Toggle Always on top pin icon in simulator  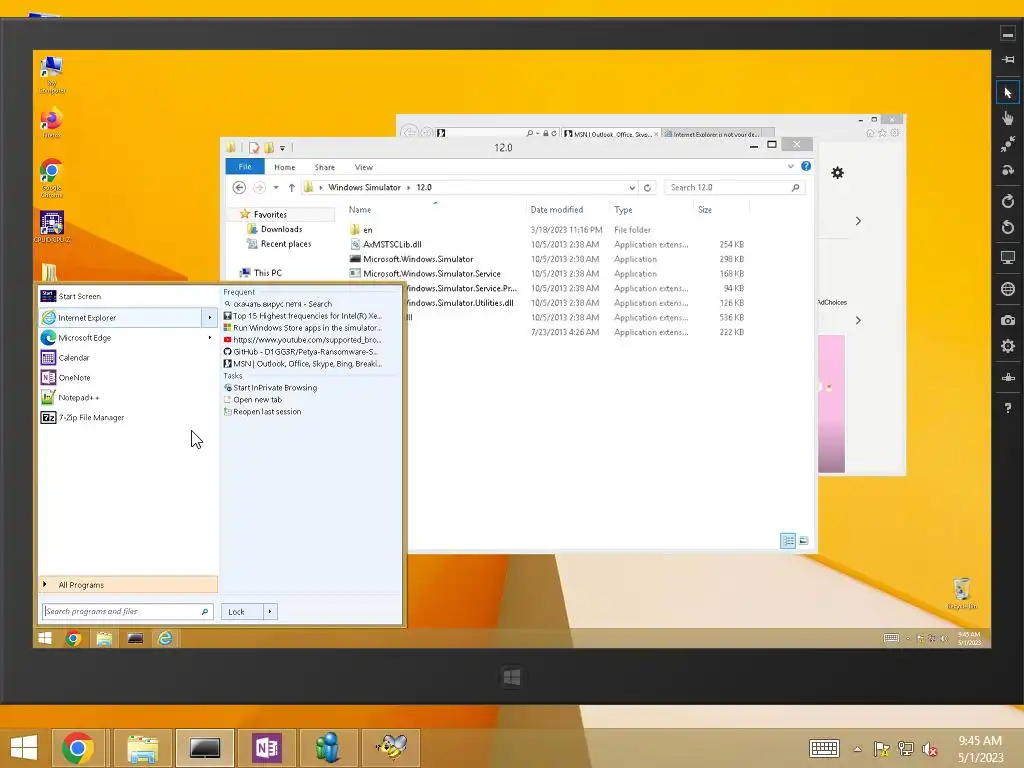coord(1008,59)
